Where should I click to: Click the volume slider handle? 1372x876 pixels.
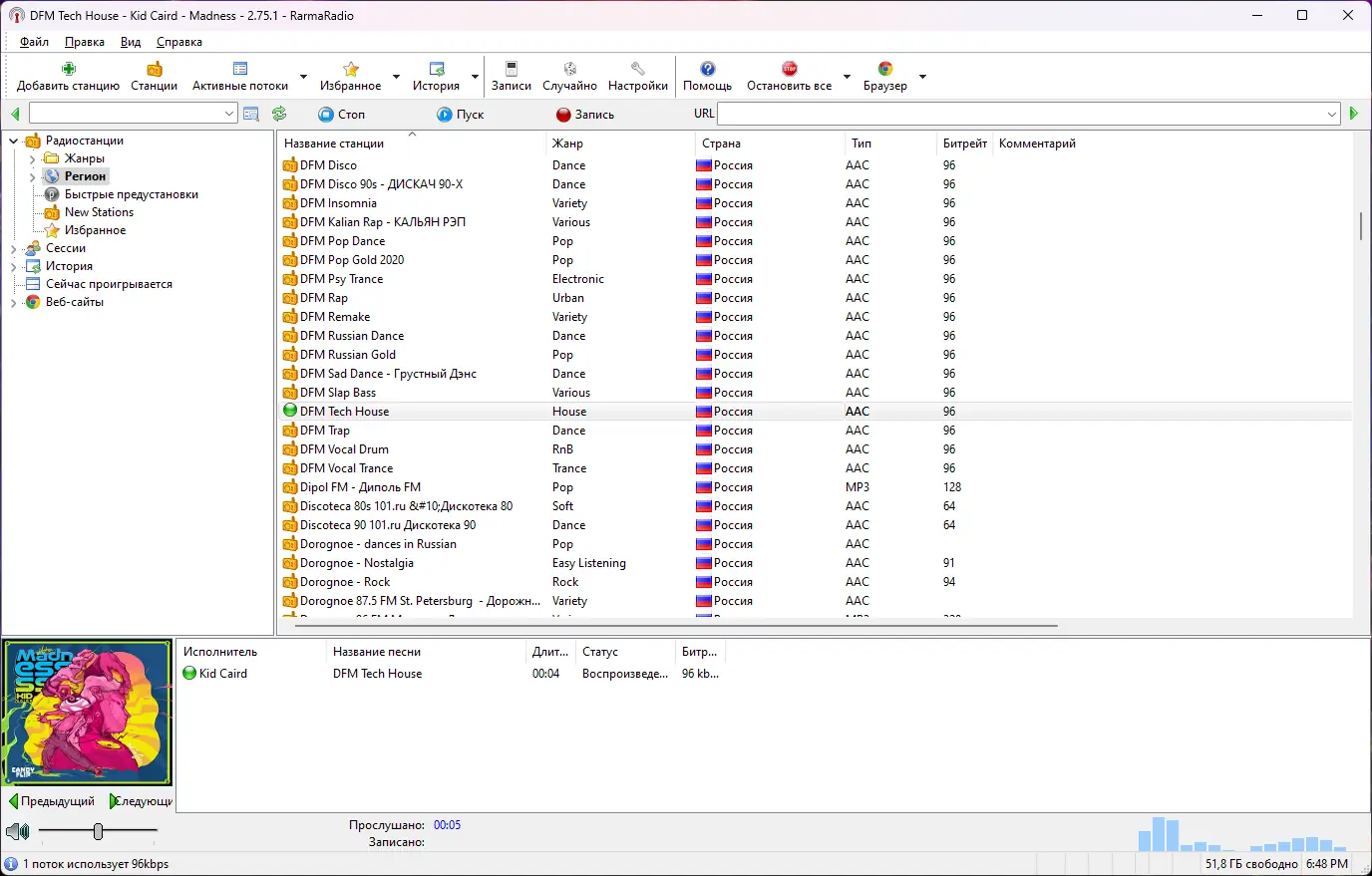click(98, 831)
